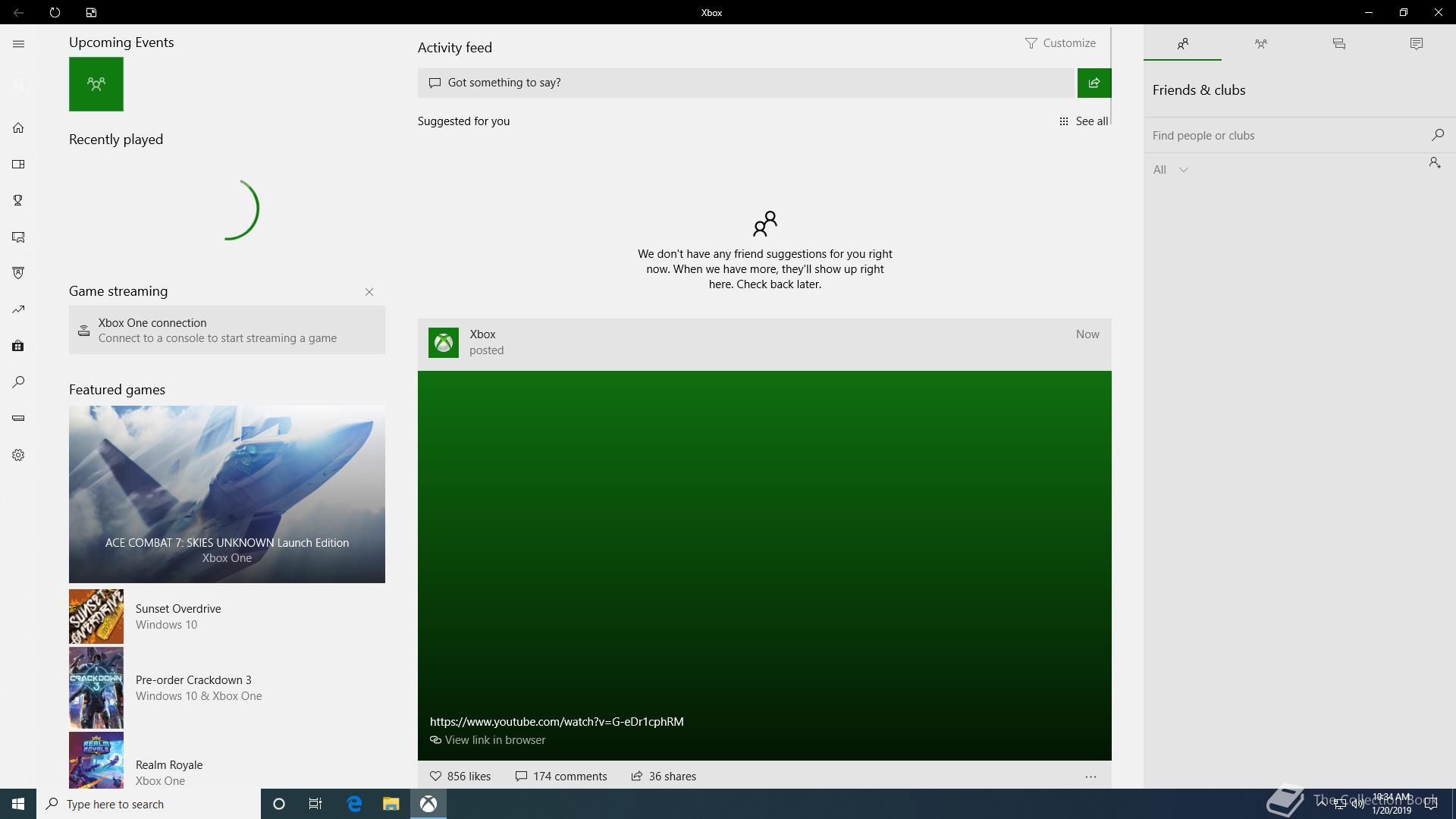1456x819 pixels.
Task: Open the hamburger navigation menu
Action: (x=19, y=44)
